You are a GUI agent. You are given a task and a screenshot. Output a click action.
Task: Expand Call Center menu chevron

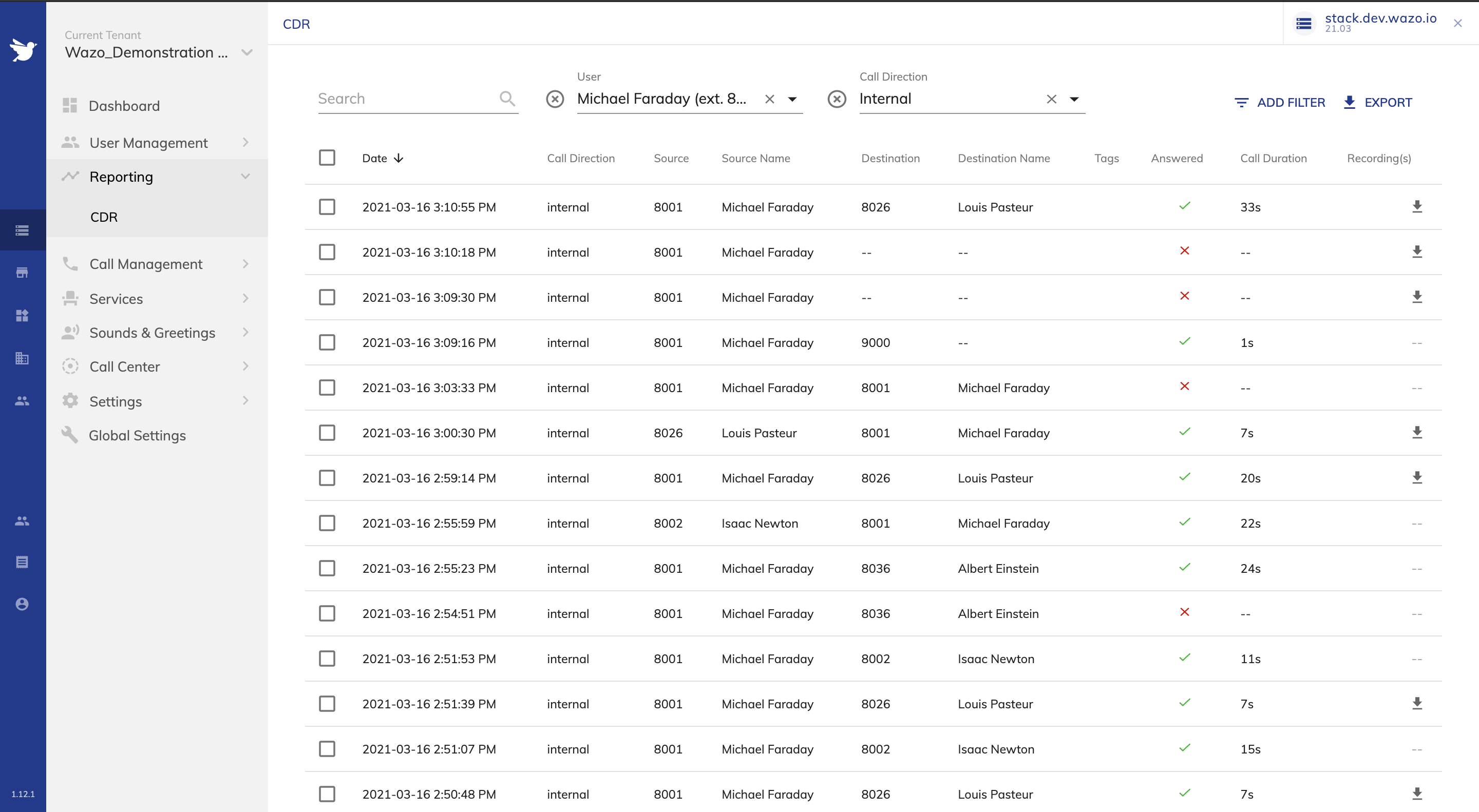(246, 366)
